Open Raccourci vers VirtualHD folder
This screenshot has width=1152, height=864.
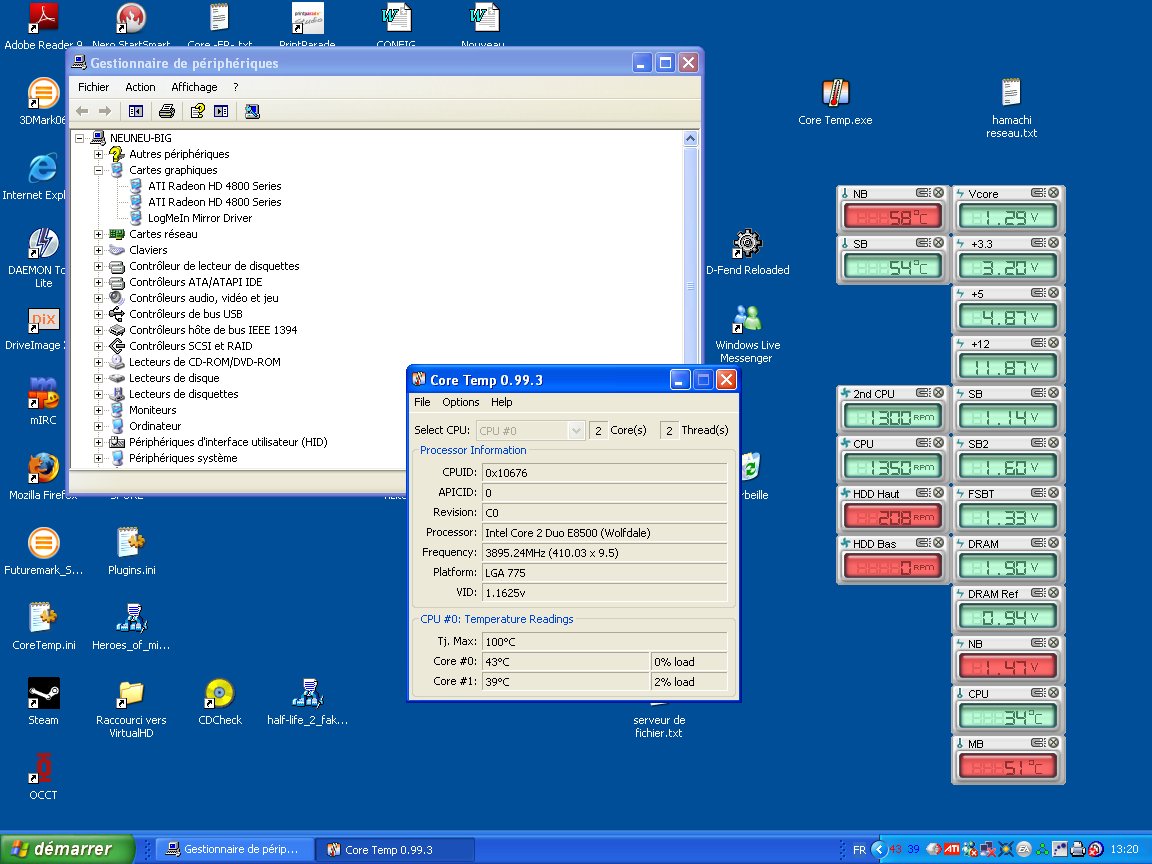pos(132,708)
